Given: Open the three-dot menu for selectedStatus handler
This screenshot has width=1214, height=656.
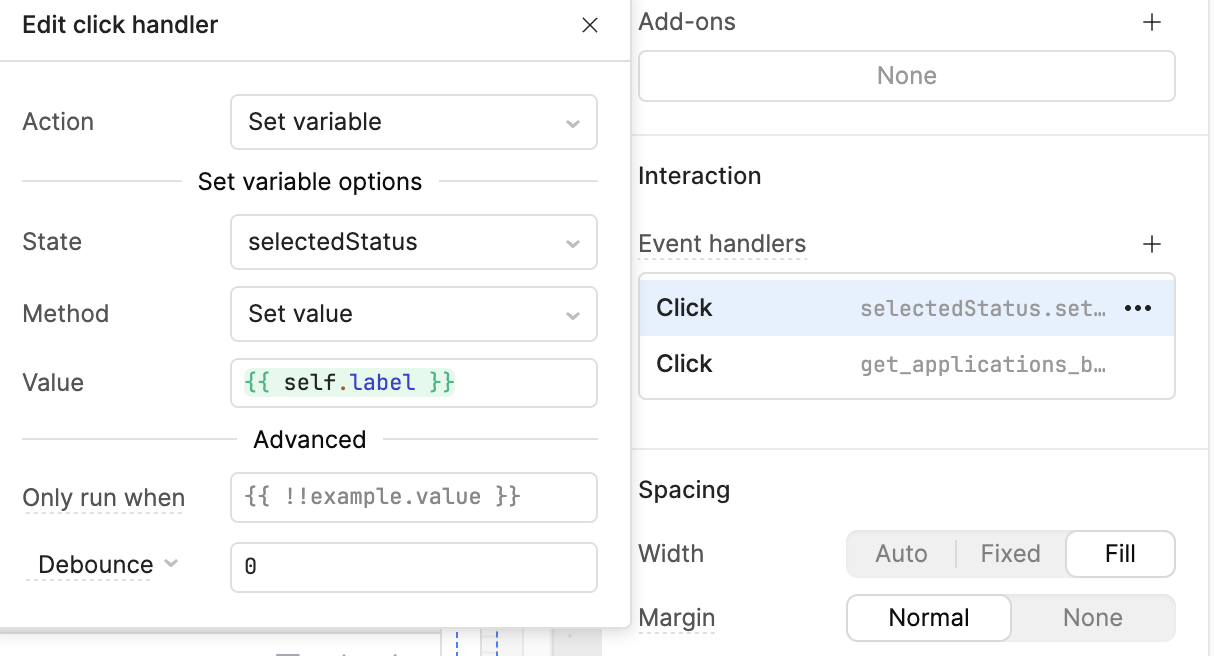Looking at the screenshot, I should [x=1138, y=308].
